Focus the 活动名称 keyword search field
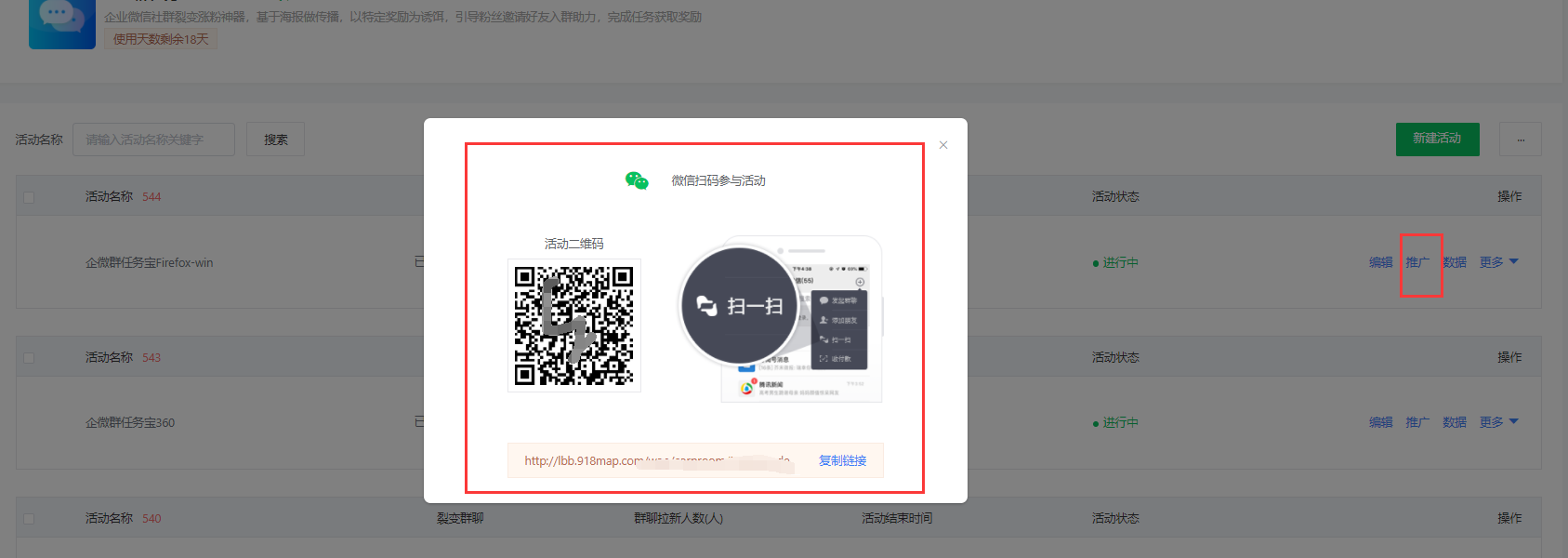 click(153, 139)
